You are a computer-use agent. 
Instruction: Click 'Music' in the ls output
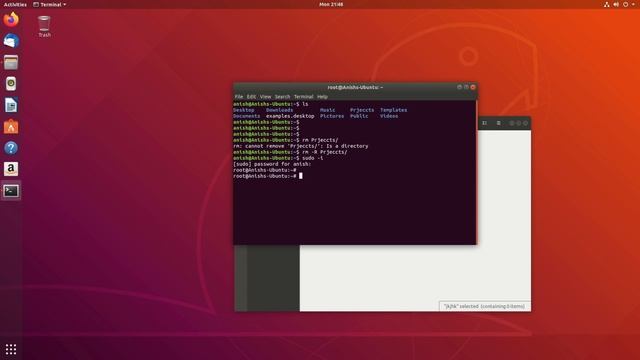(327, 110)
